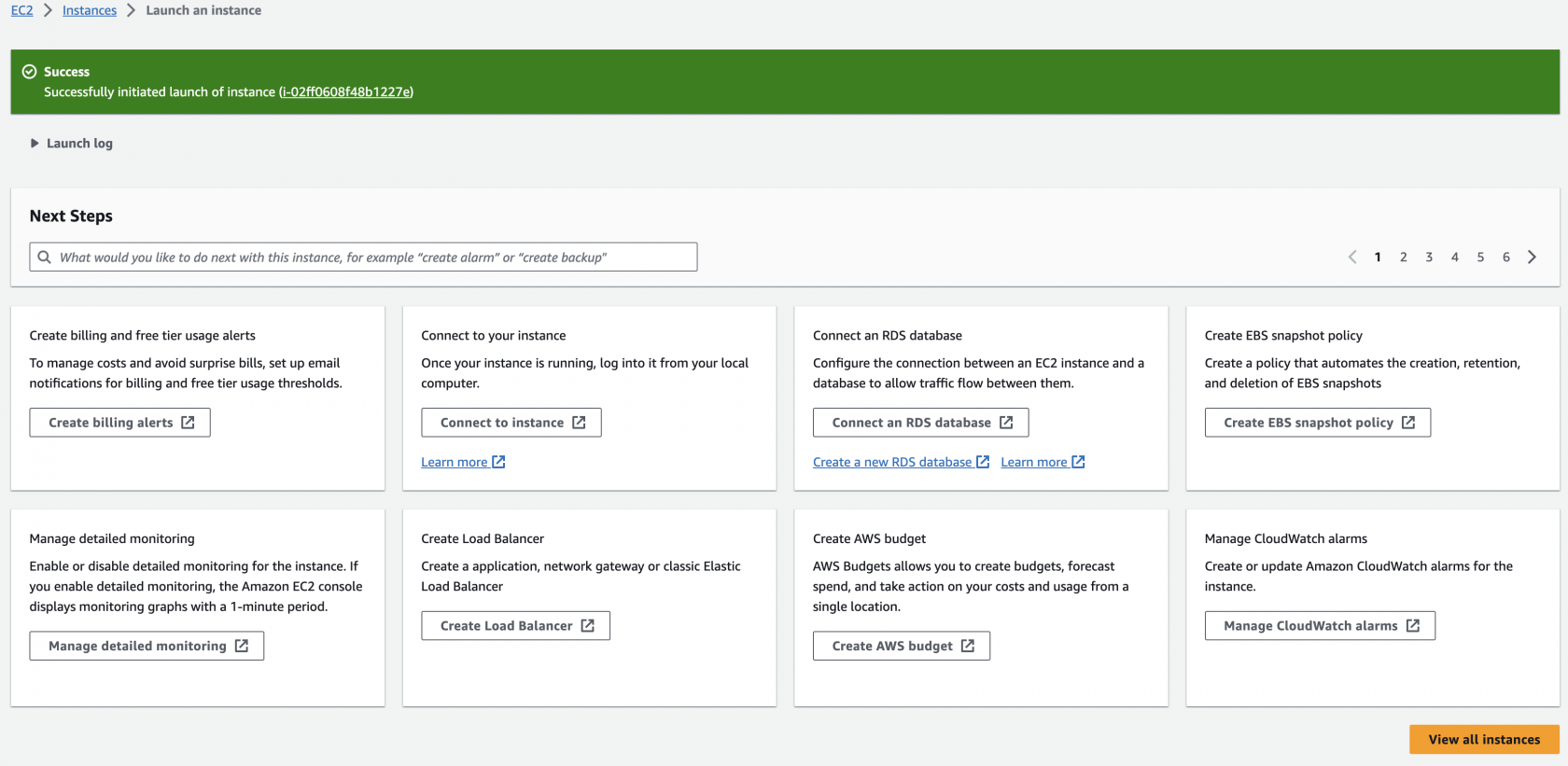Click Manage CloudWatch alarms button

pos(1319,626)
